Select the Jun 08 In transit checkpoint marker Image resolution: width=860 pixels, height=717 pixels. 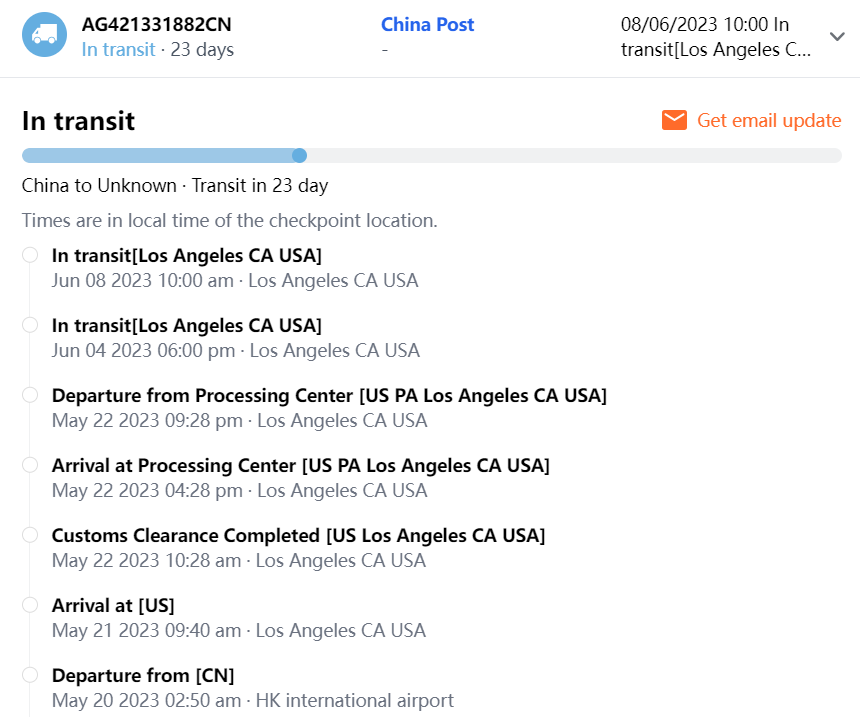[30, 255]
